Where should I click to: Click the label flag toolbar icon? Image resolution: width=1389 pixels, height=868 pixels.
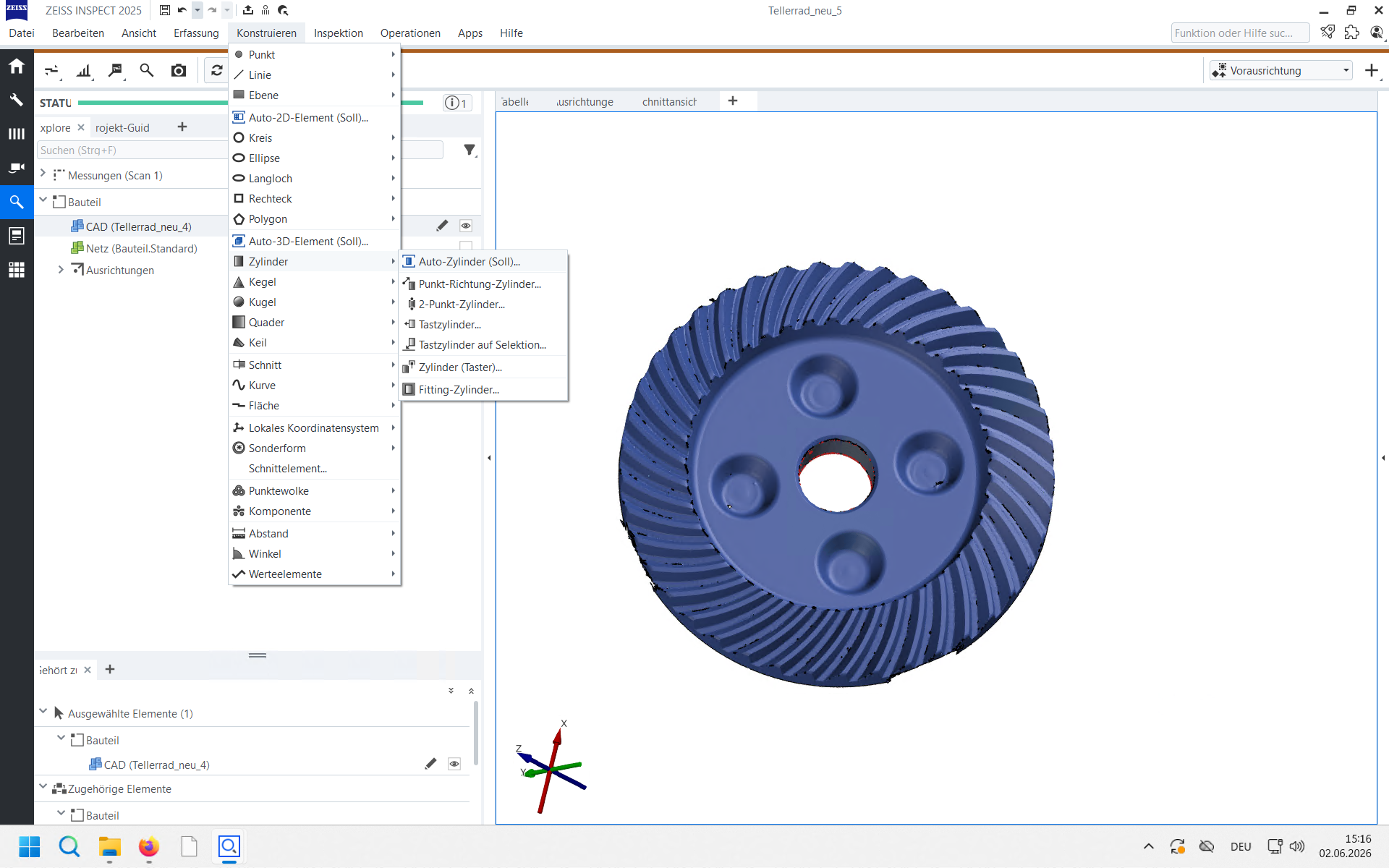tap(116, 71)
